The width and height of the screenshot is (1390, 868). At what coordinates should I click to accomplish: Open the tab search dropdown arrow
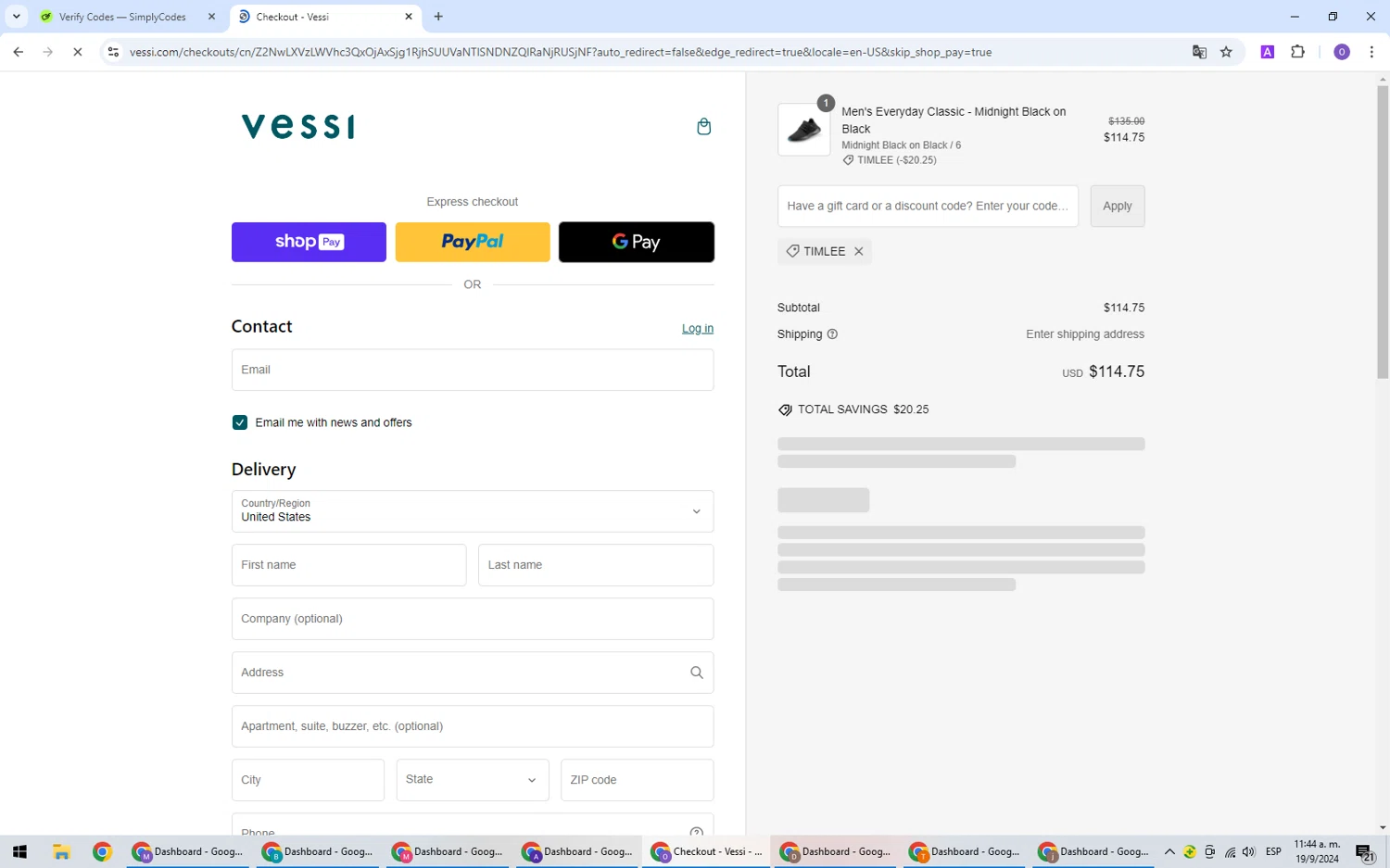(16, 17)
